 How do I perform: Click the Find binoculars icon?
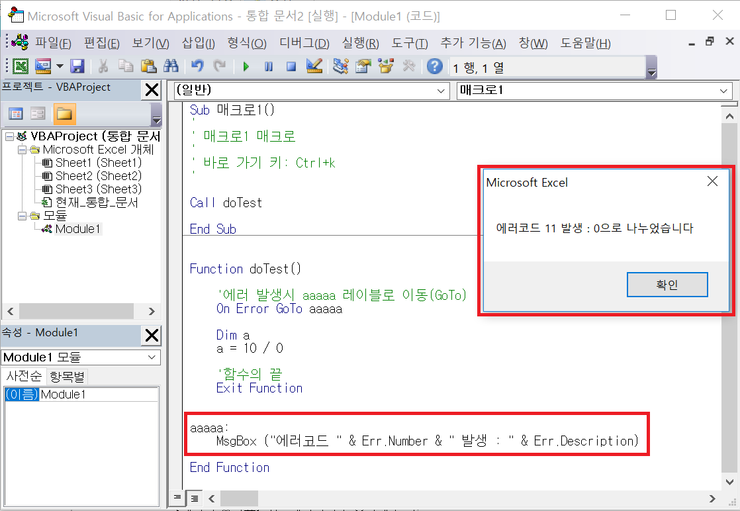pyautogui.click(x=171, y=66)
